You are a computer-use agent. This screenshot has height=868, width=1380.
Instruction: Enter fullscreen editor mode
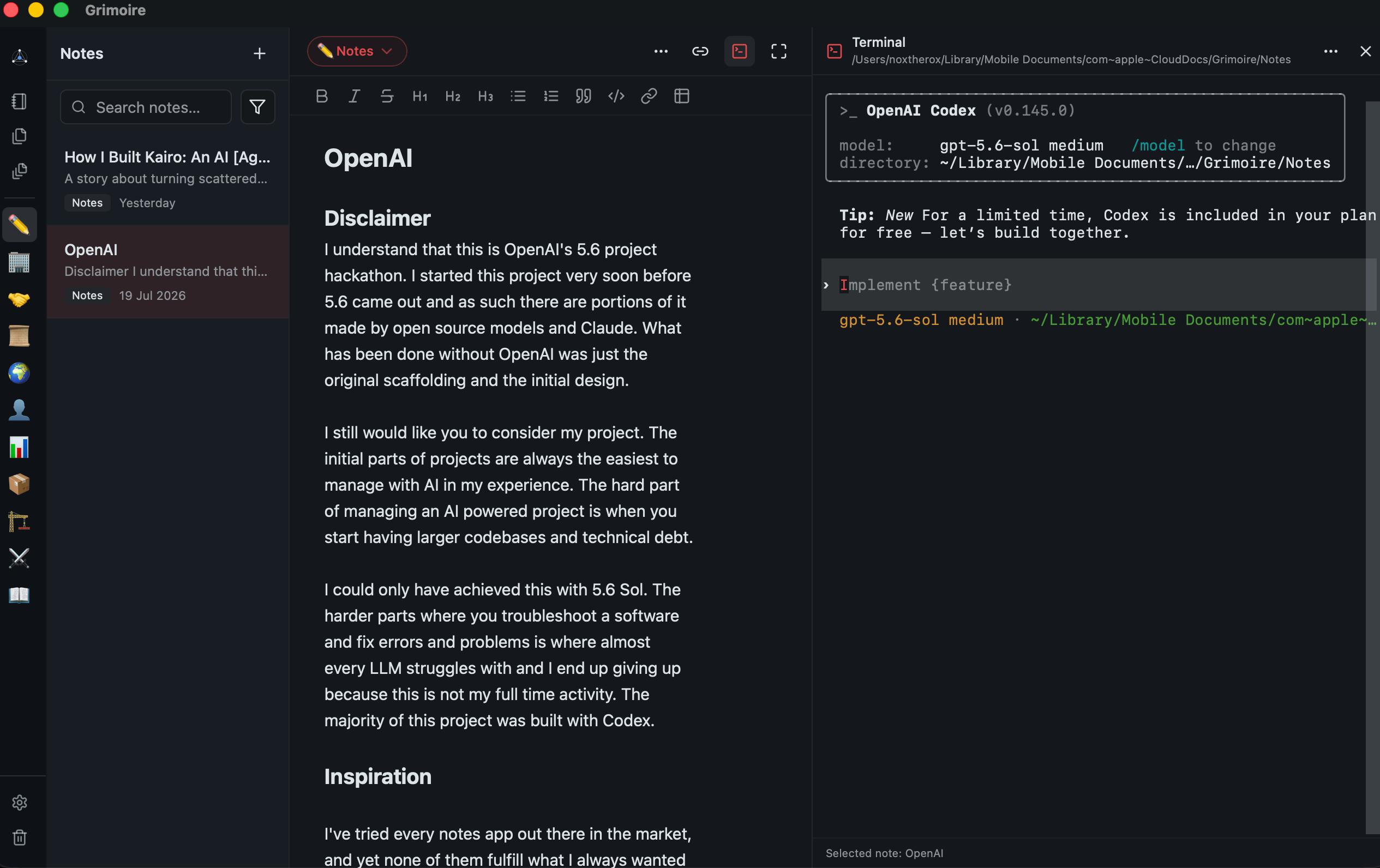tap(778, 51)
